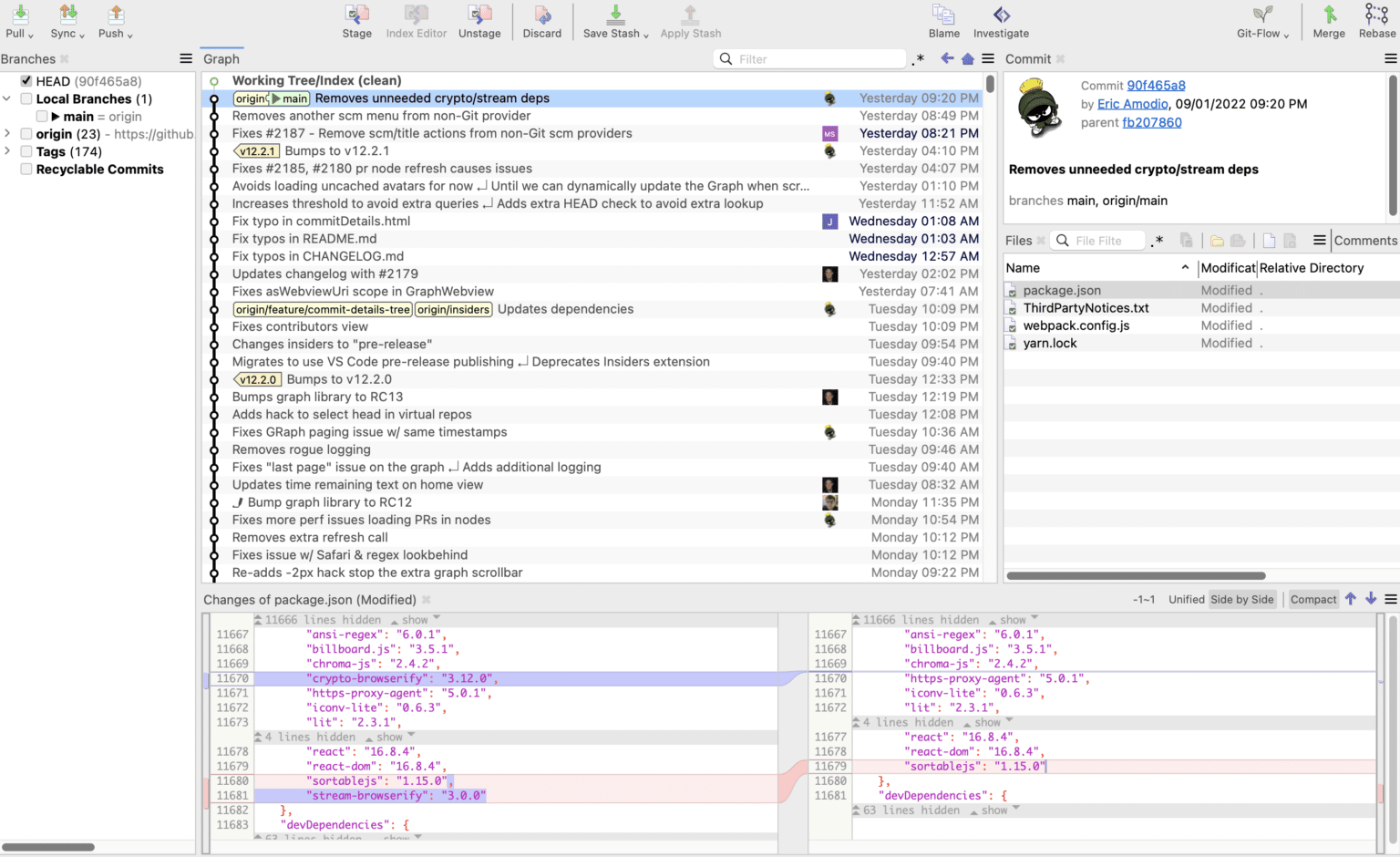
Task: Select the Graph tab
Action: point(221,58)
